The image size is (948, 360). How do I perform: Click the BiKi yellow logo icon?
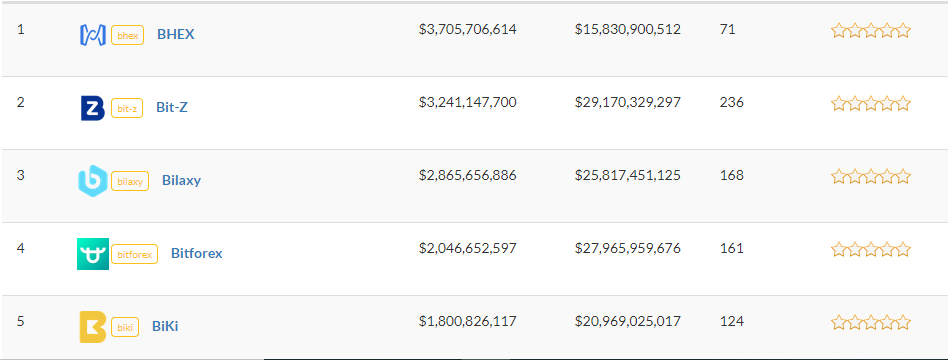93,327
